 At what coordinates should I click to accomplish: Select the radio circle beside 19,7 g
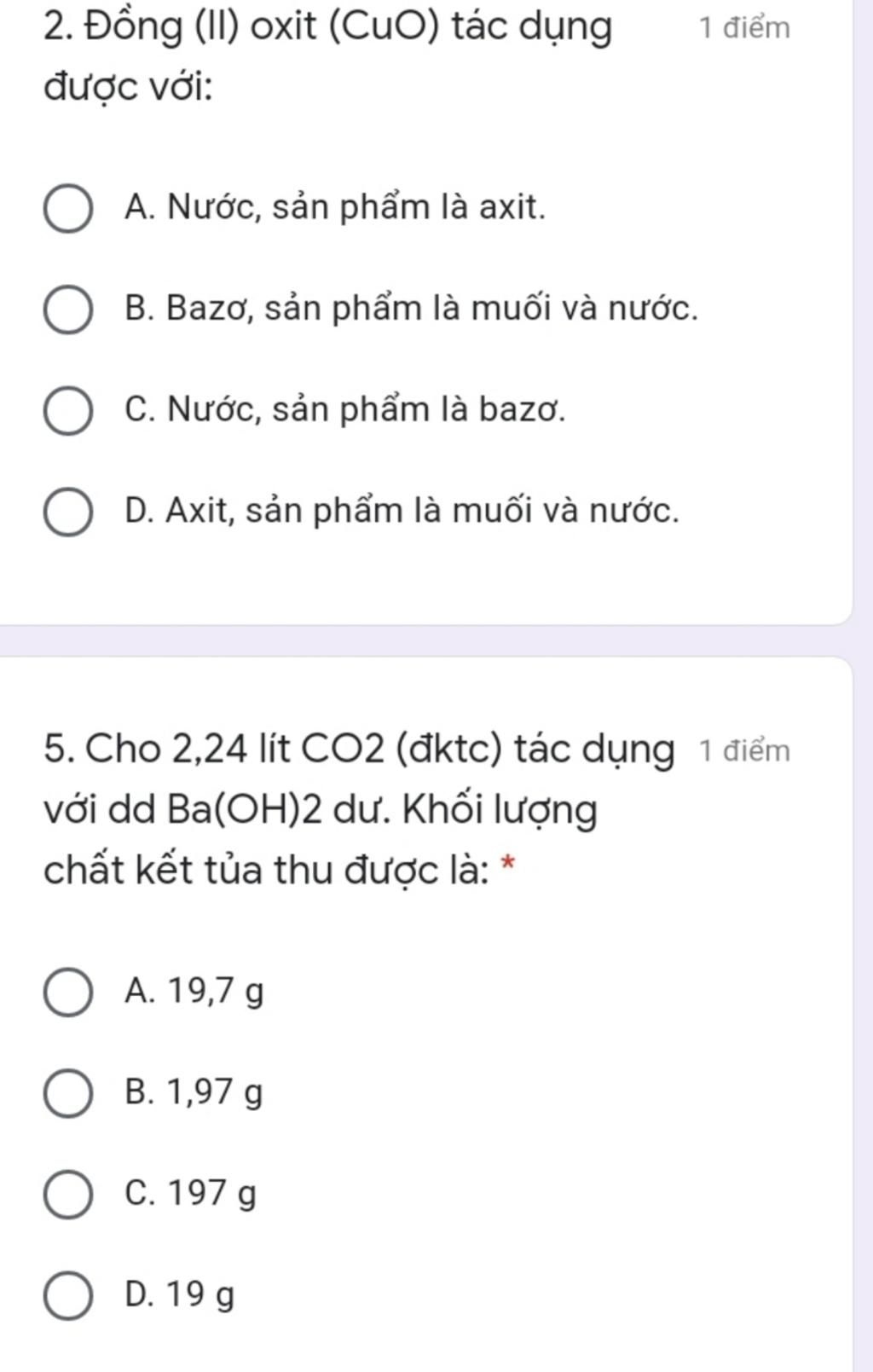tap(68, 993)
